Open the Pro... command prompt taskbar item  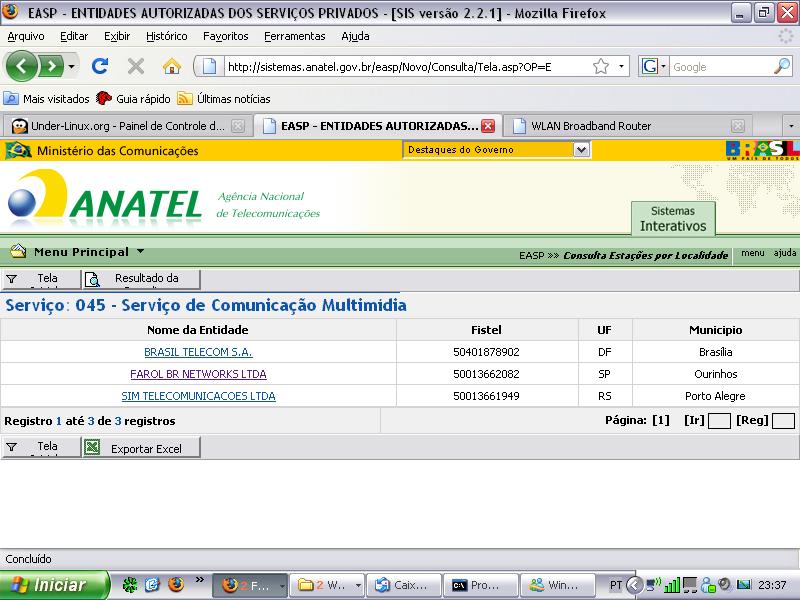[x=482, y=585]
